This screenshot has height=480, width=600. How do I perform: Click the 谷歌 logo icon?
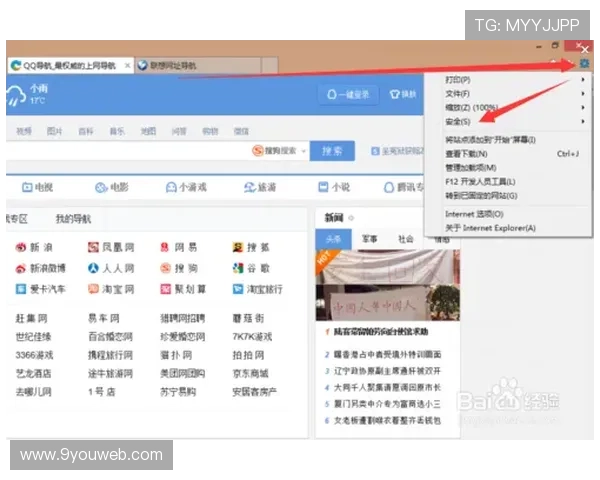pos(238,268)
